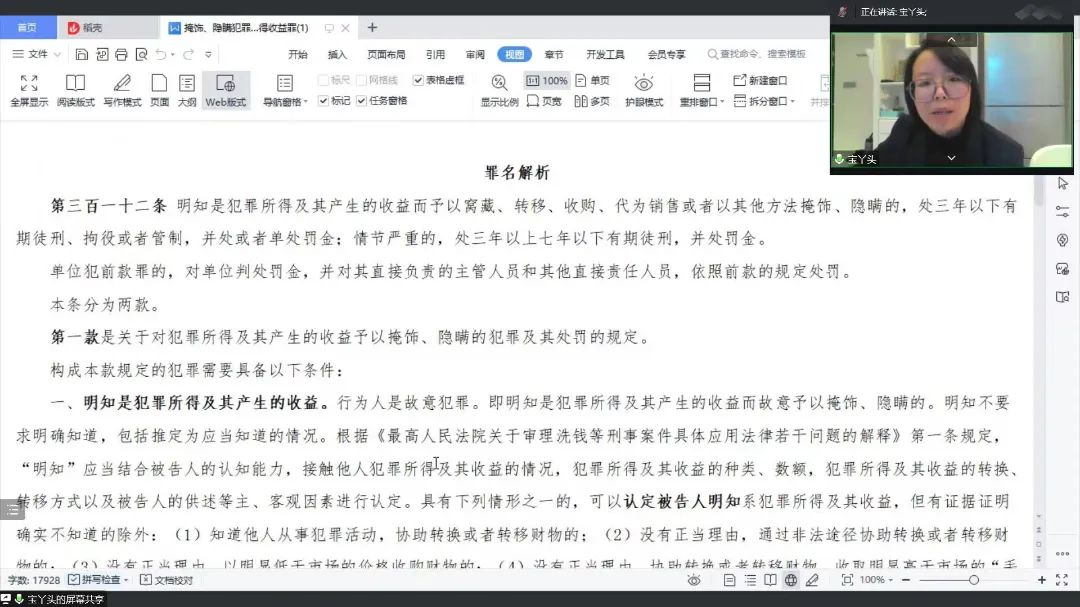
Task: Switch to Outline view (大纲)
Action: click(x=187, y=90)
